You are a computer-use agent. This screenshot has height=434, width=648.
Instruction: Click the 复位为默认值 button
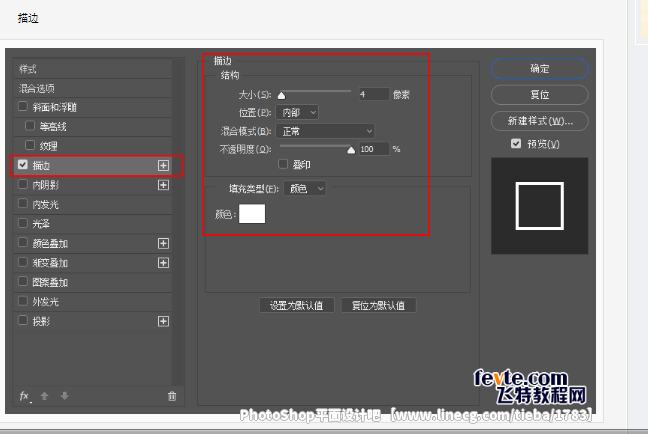[x=378, y=305]
